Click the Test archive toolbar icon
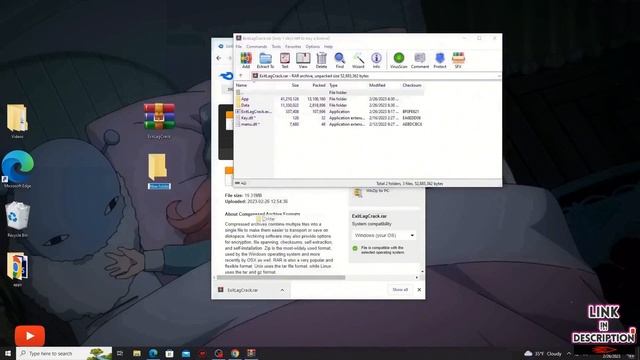 tap(285, 60)
